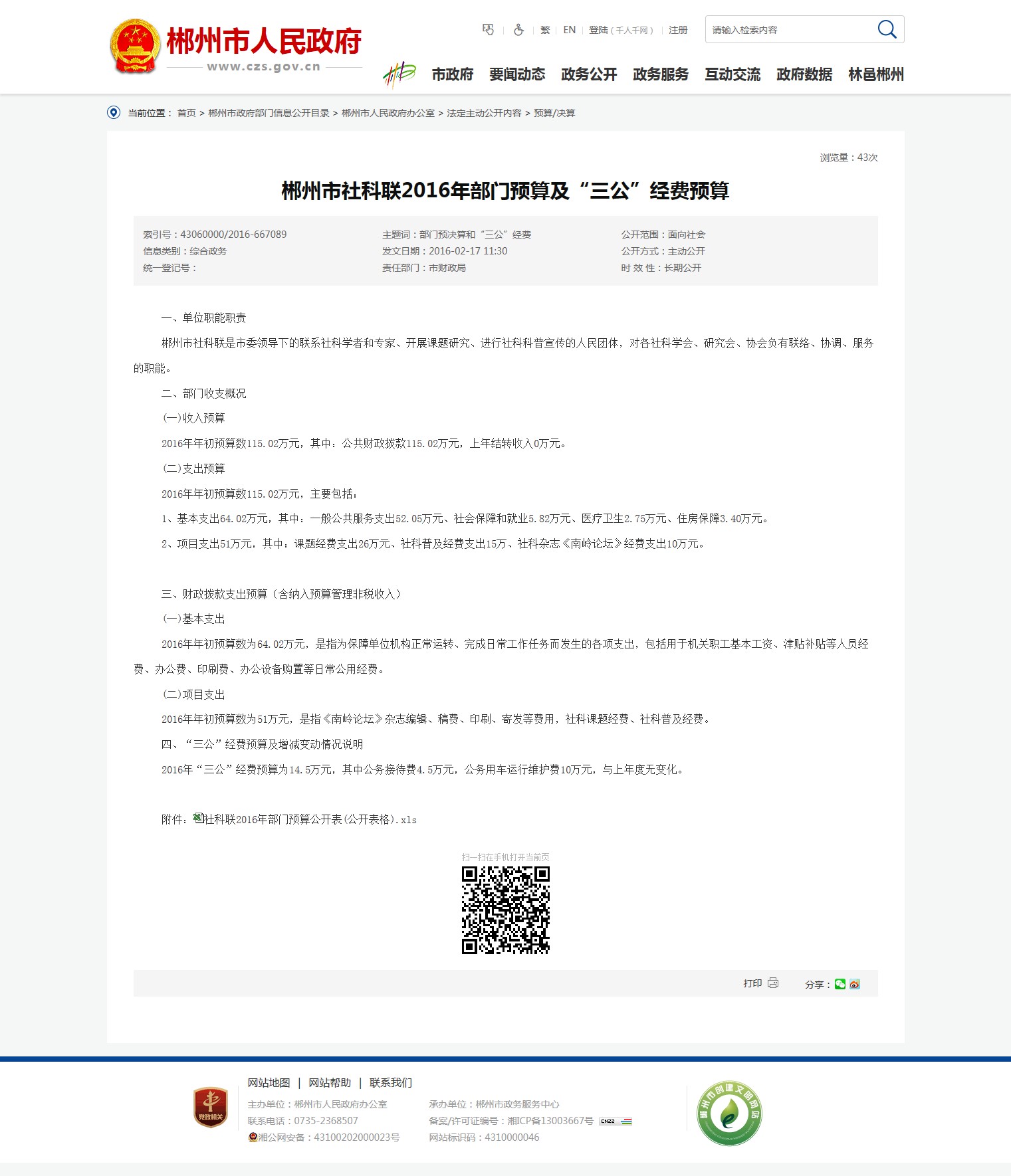Click the 郴州市人民政府 site title
The image size is (1011, 1176).
tap(264, 41)
